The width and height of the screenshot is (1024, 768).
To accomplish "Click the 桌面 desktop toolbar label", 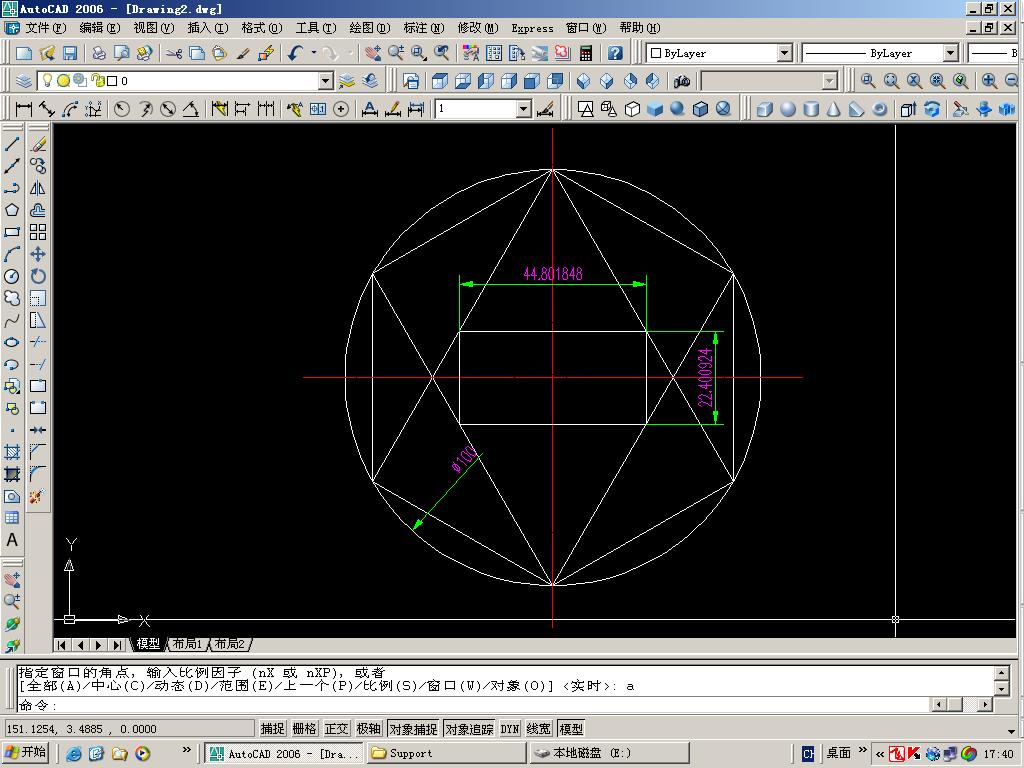I will [839, 753].
